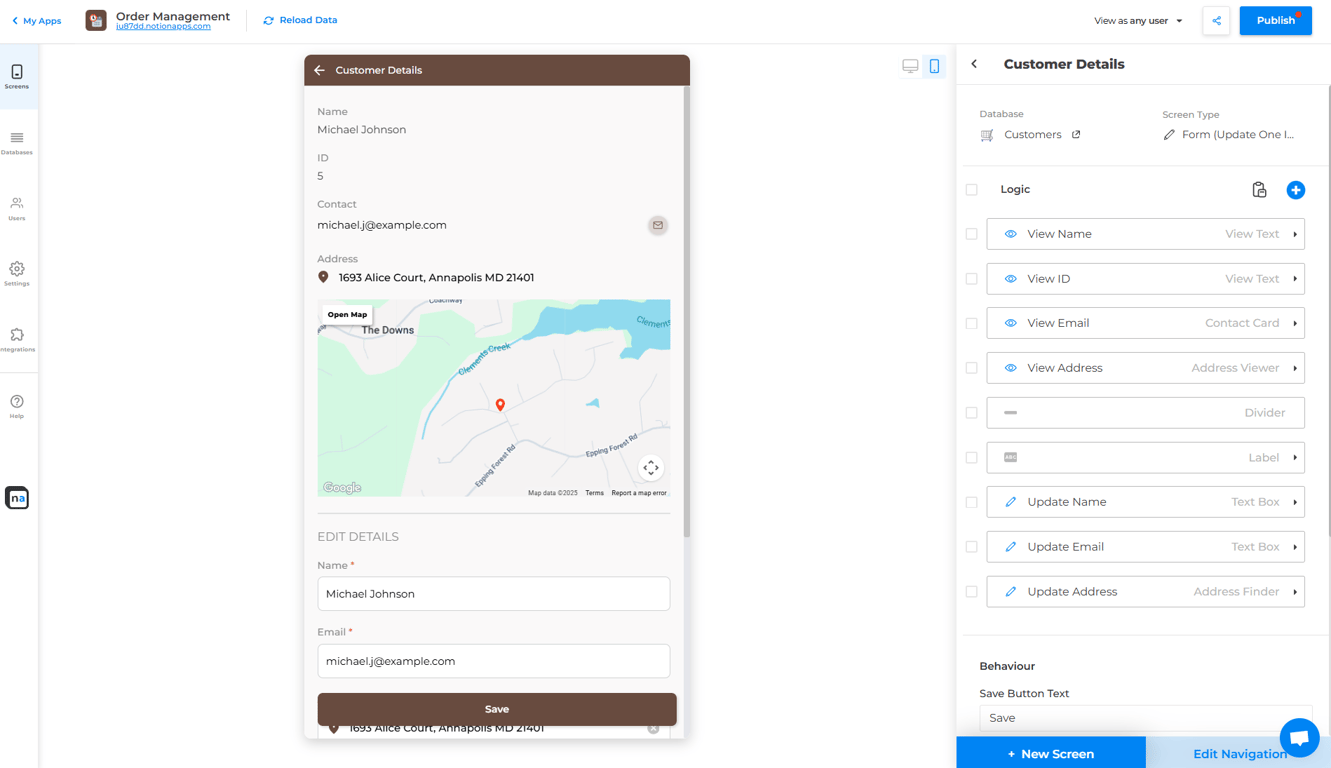
Task: Click the map fullscreen expand control
Action: [x=651, y=468]
